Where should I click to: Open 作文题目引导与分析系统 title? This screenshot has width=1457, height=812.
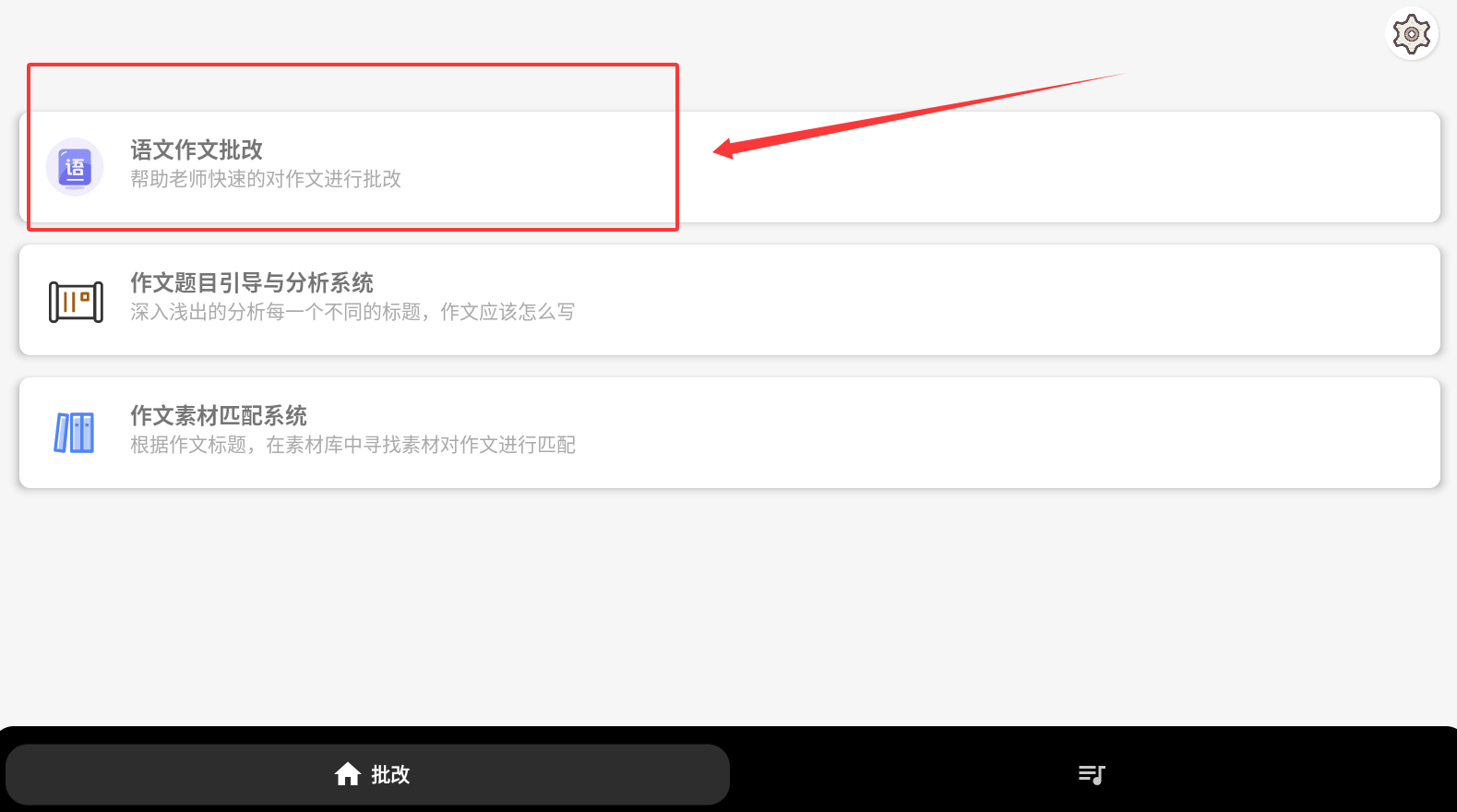click(x=252, y=282)
